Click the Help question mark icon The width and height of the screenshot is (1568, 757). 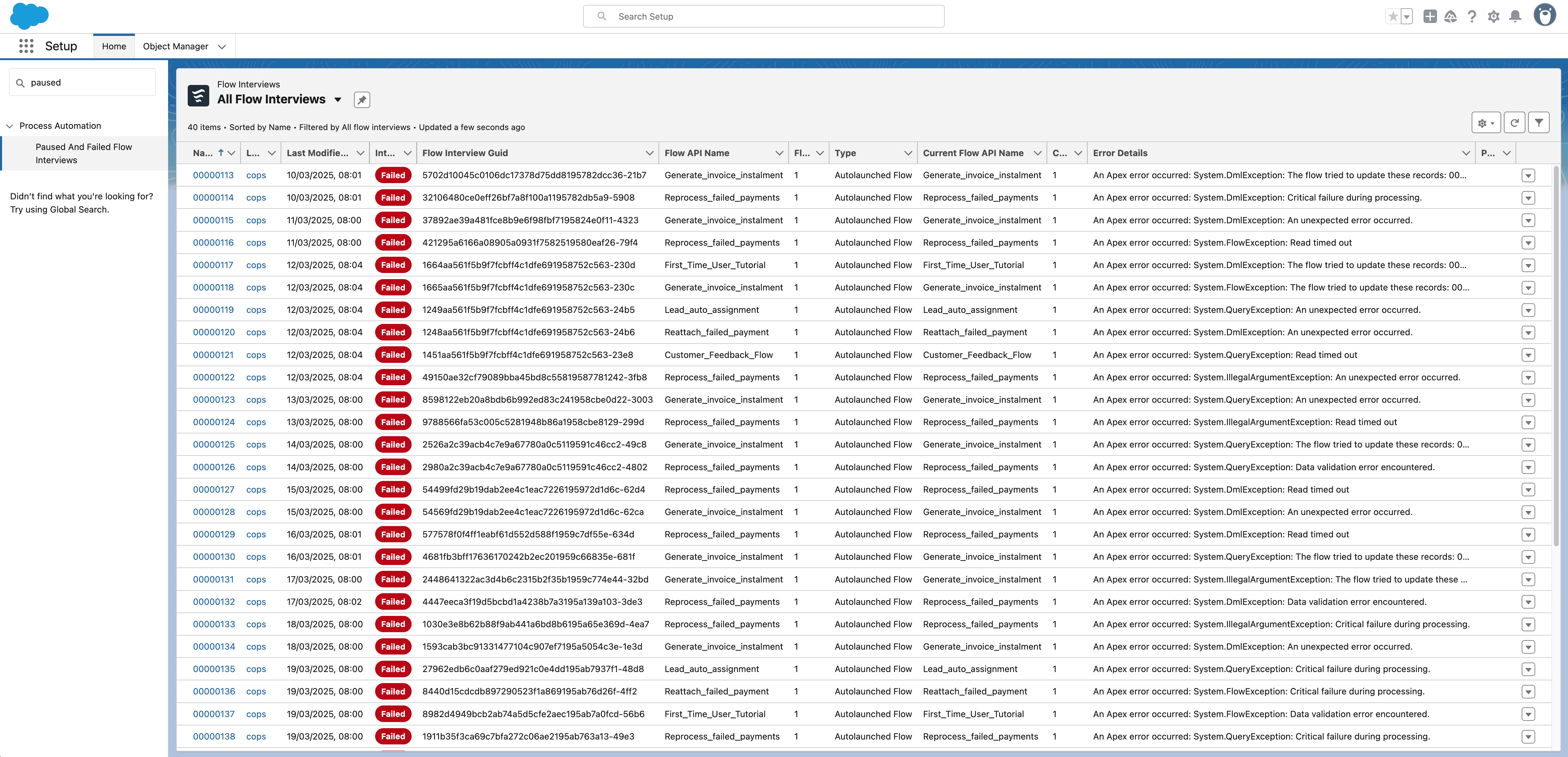(1472, 17)
